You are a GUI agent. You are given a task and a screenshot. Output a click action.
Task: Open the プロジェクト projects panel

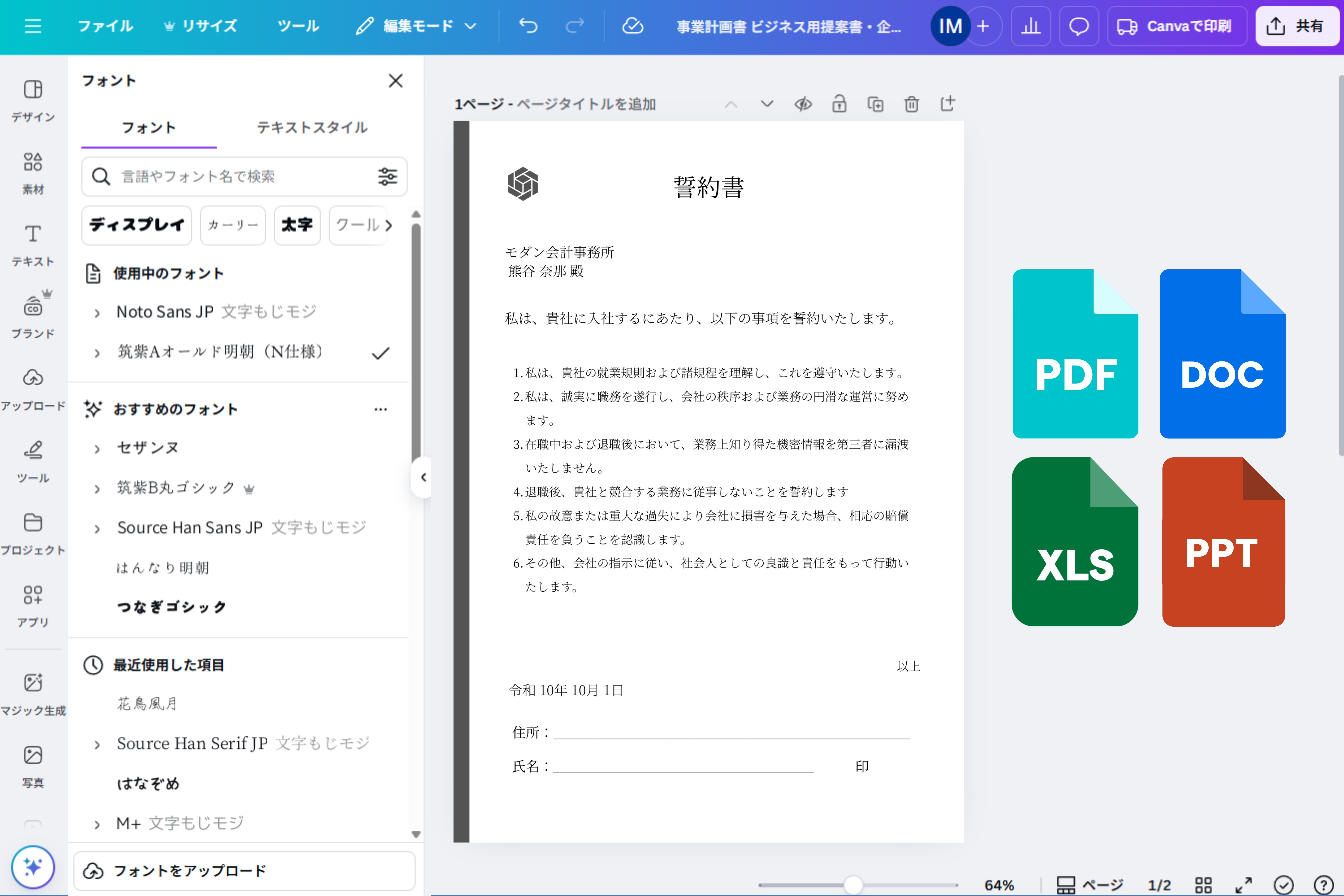point(33,534)
